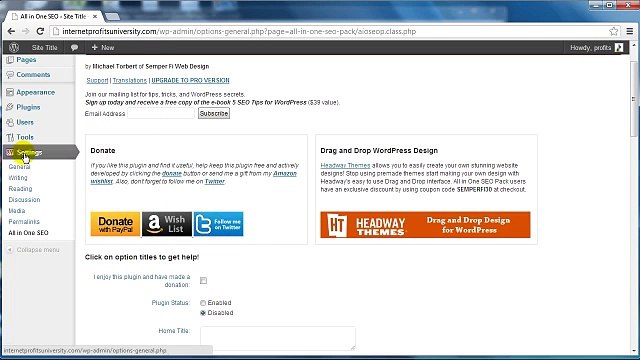The image size is (640, 360).
Task: Open All in One SEO submenu
Action: pyautogui.click(x=28, y=233)
